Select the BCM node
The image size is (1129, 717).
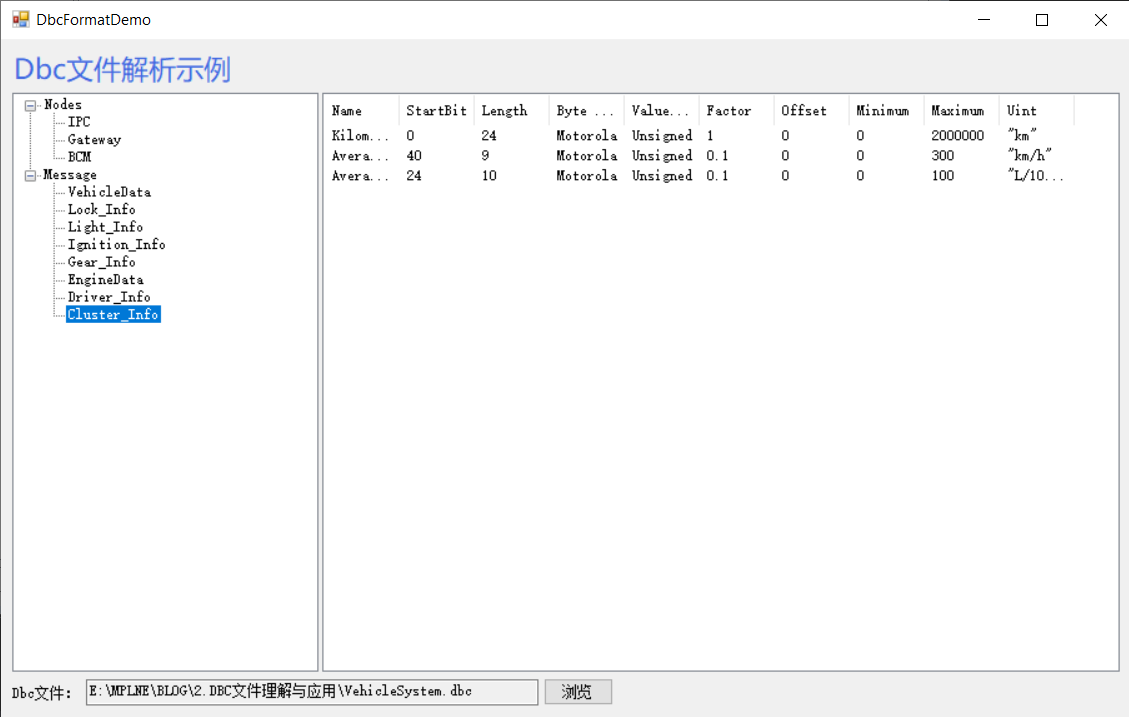[78, 157]
